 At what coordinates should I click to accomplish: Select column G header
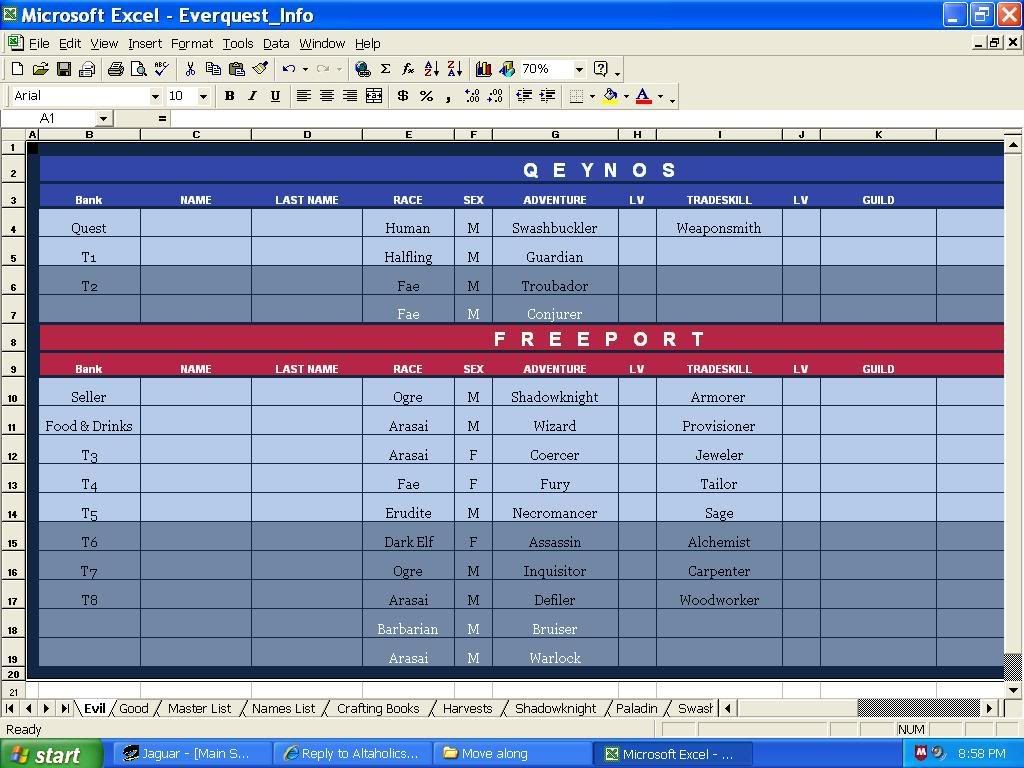[555, 135]
